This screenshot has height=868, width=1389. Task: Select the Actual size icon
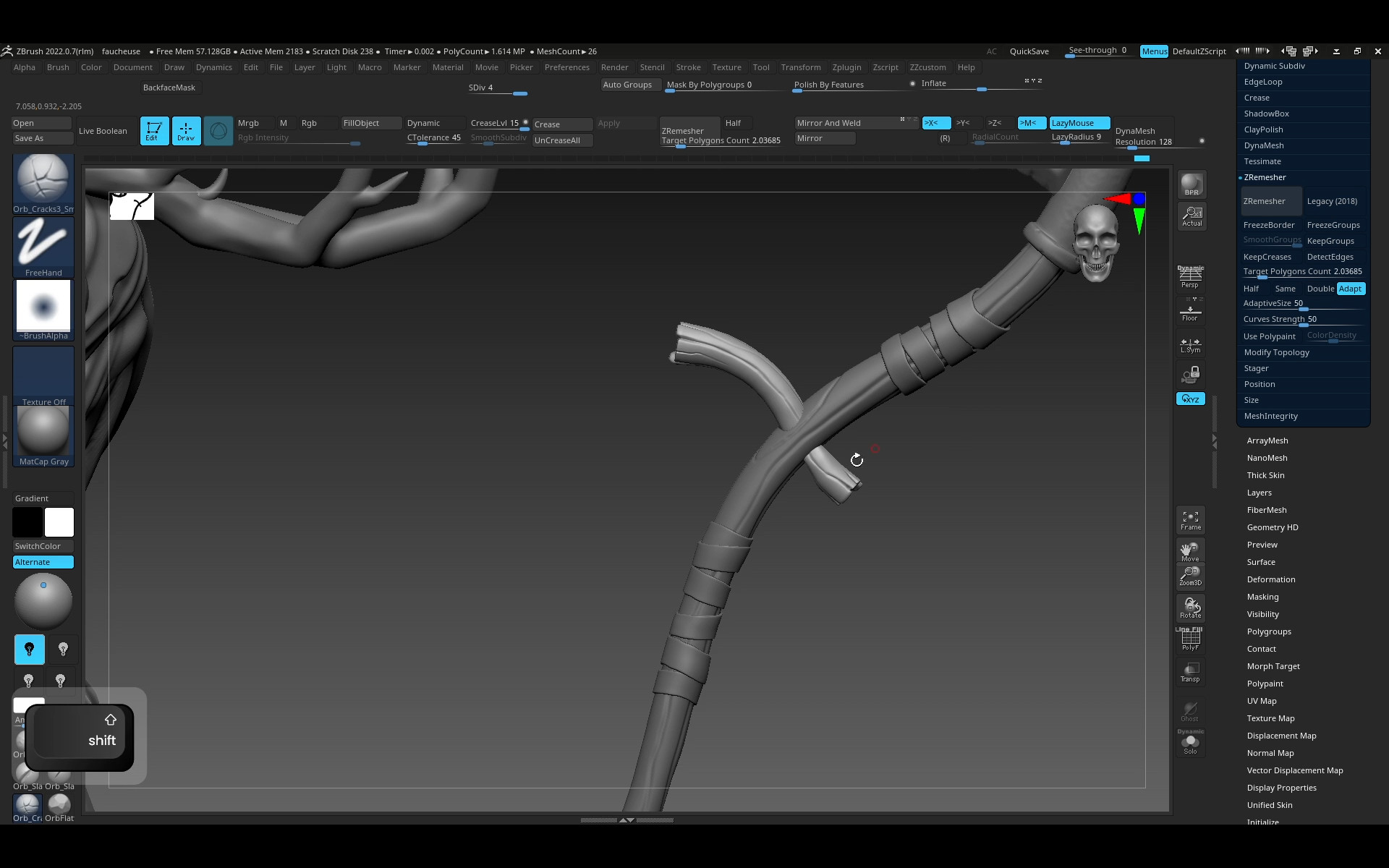1191,216
